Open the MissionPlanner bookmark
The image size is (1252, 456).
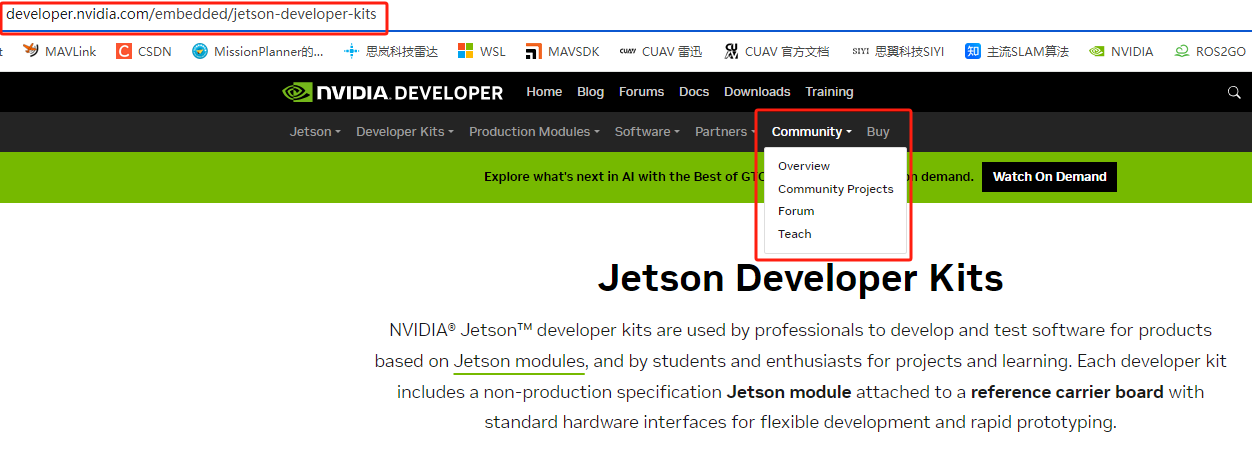[258, 51]
